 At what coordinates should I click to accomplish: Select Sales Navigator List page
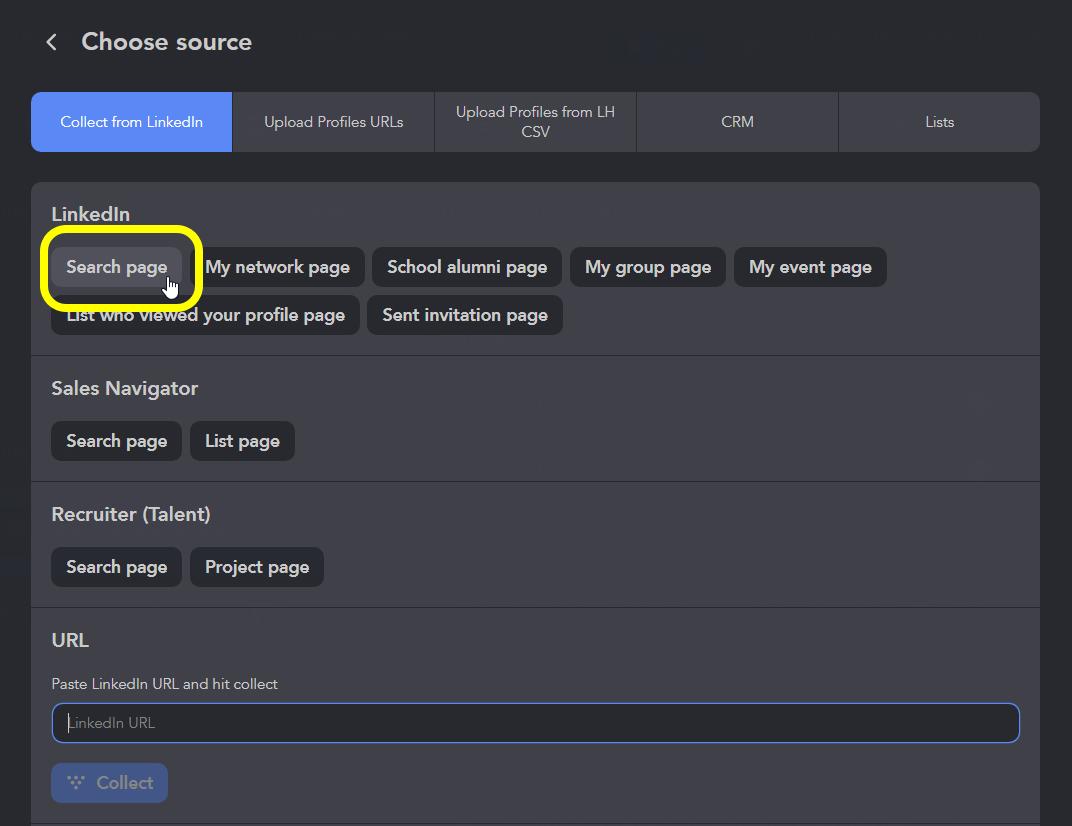[x=243, y=441]
